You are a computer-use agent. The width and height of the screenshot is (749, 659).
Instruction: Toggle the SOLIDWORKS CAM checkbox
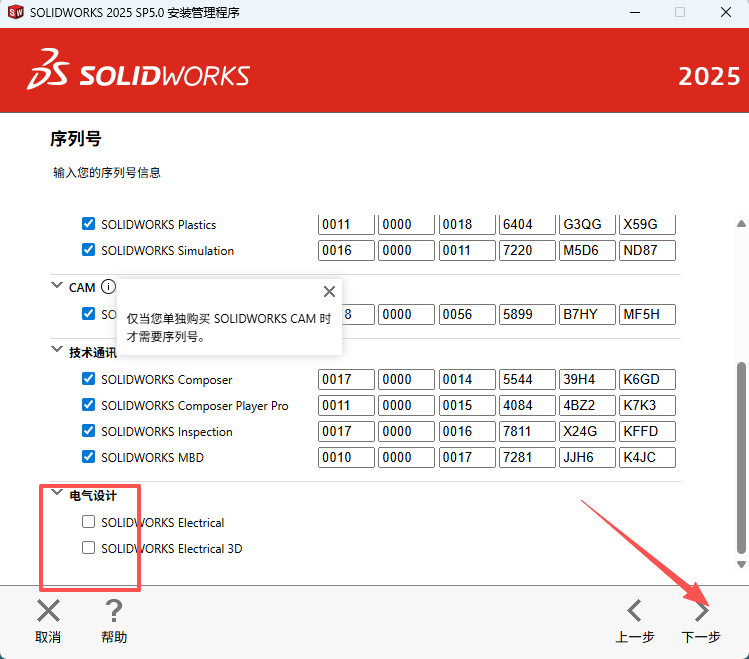point(88,314)
